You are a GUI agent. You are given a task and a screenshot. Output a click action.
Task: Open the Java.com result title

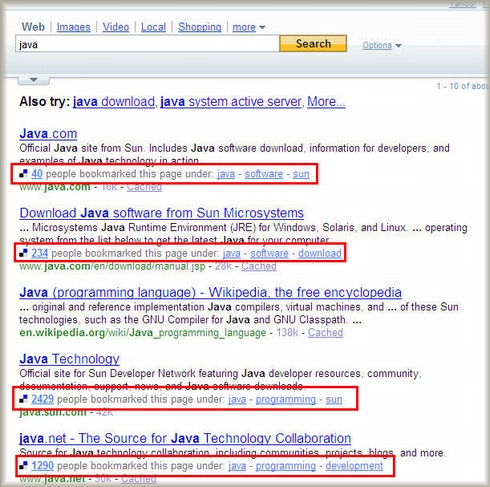pyautogui.click(x=48, y=134)
